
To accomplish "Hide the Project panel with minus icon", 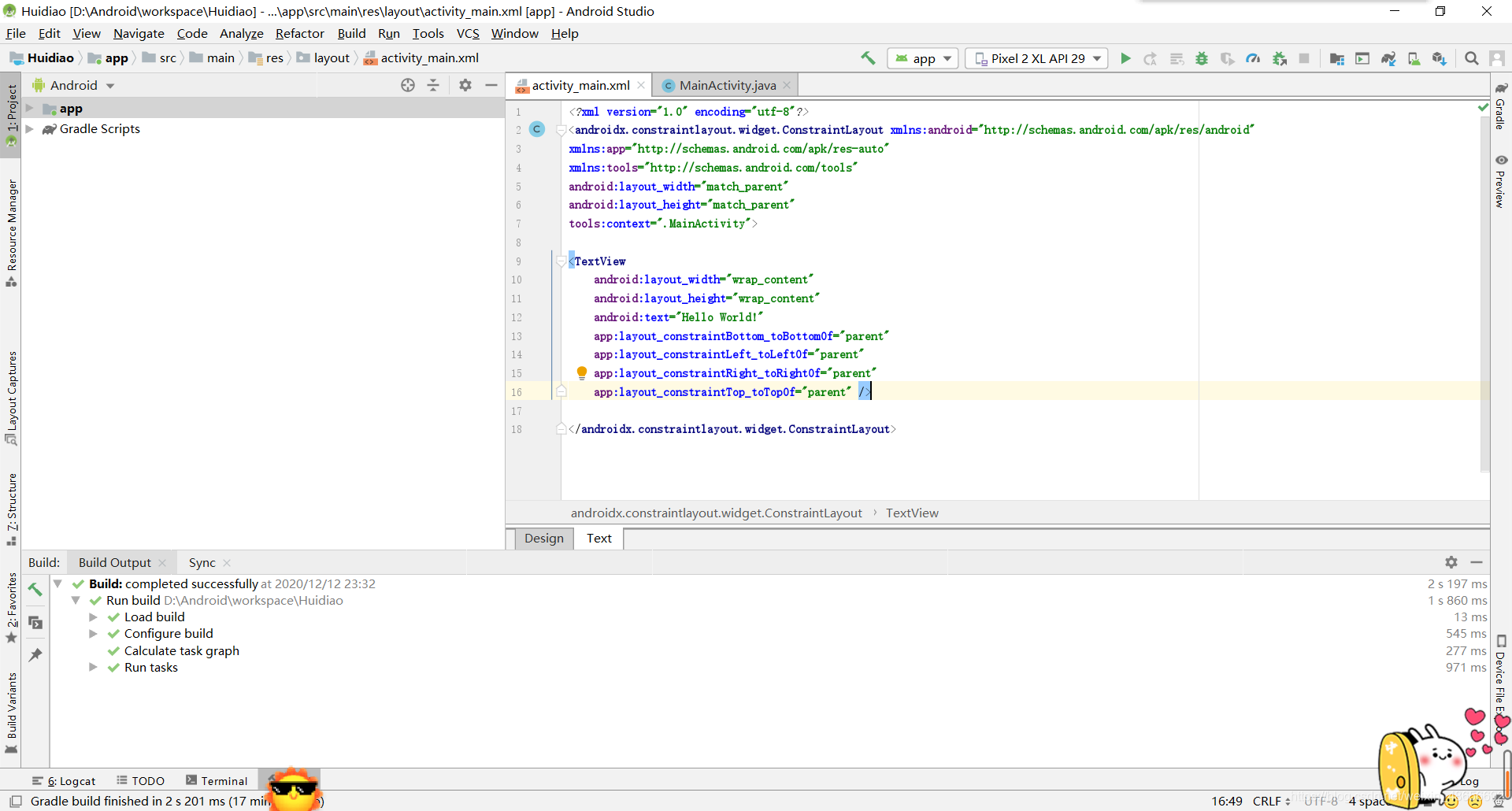I will (x=491, y=85).
